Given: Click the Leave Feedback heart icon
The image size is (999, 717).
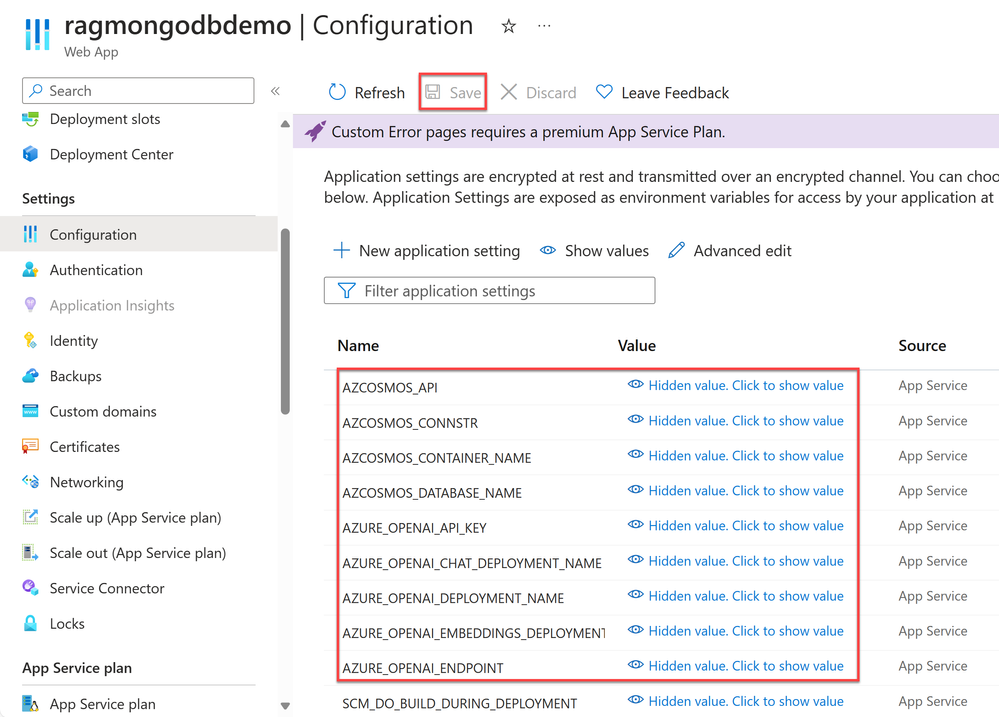Looking at the screenshot, I should click(x=604, y=92).
